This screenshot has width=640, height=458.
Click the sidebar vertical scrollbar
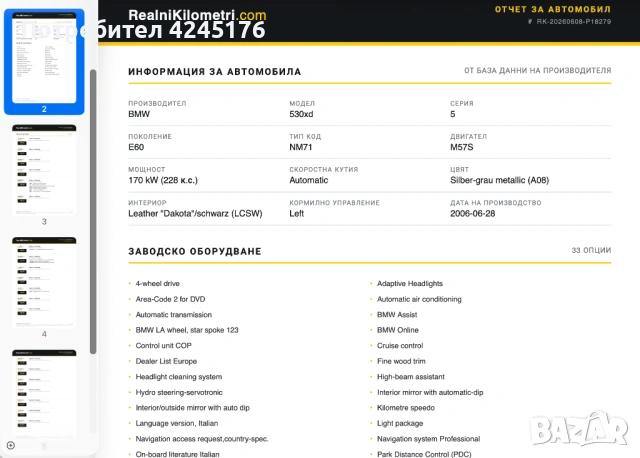point(93,211)
